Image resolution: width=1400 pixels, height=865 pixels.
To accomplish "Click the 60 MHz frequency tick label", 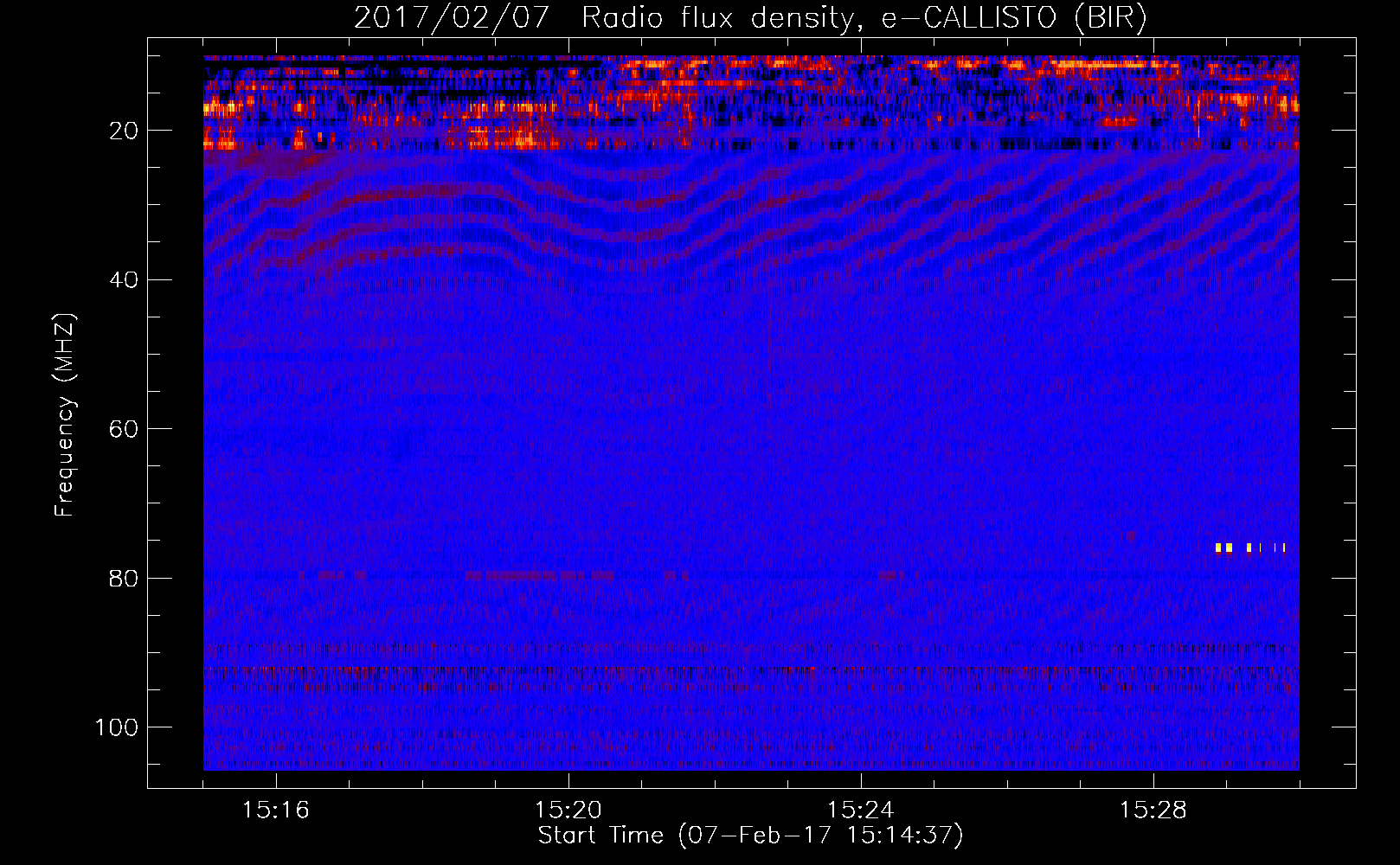I will [x=124, y=430].
